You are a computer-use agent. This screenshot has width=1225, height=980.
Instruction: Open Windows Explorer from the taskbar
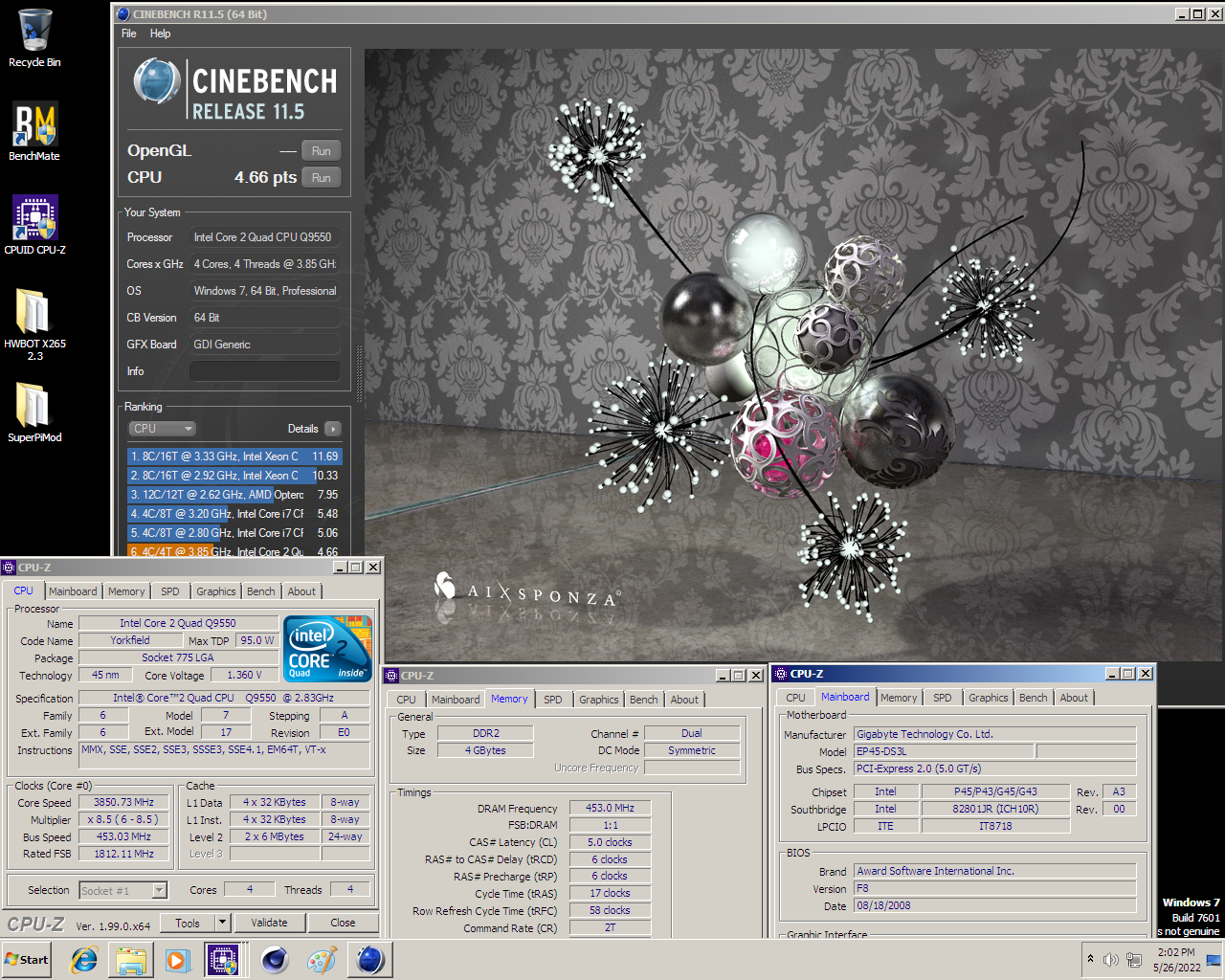coord(131,960)
